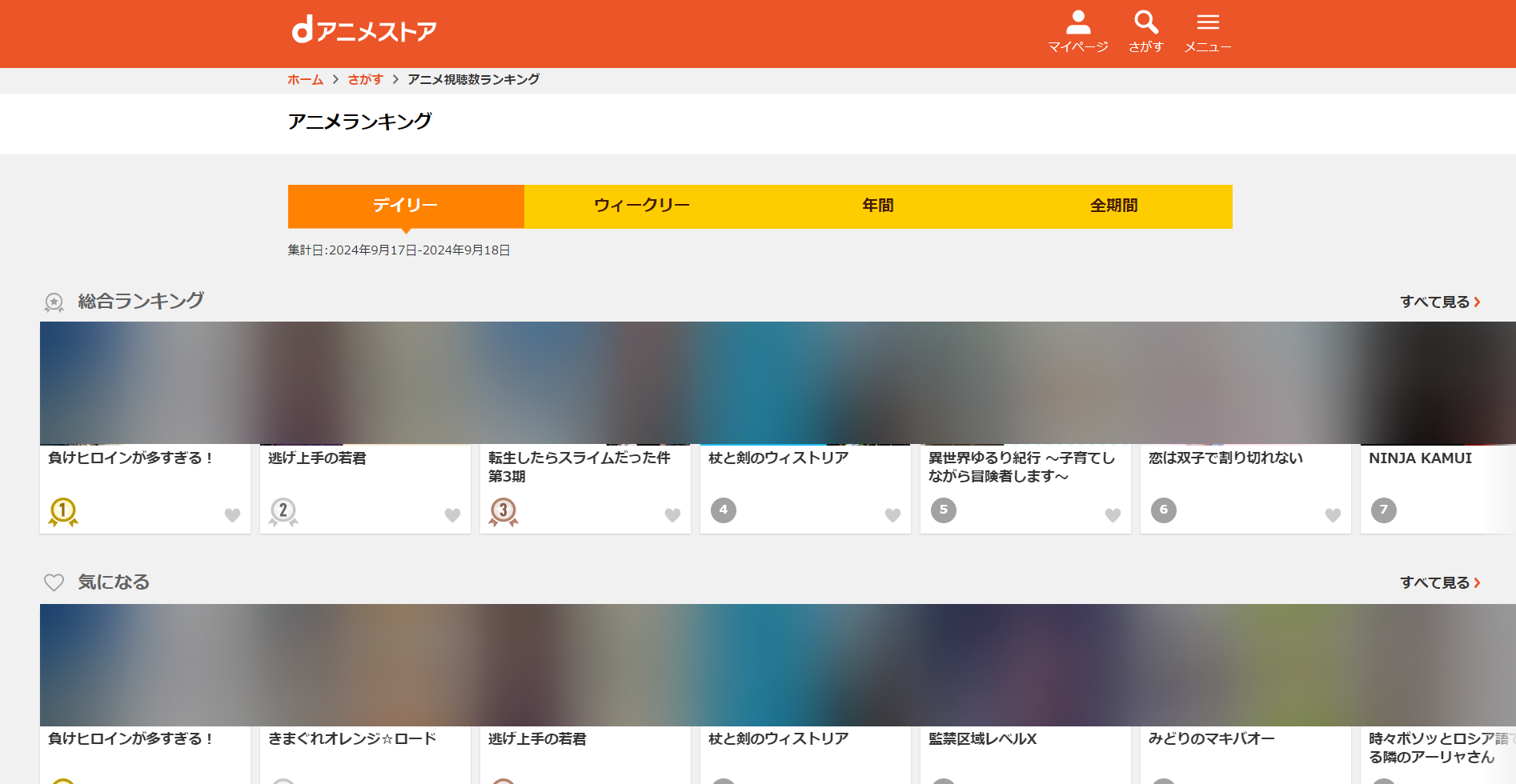Screen dimensions: 1516x784
Task: Open 杖と剣のウィストリア title in 総合ランキング
Action: [x=778, y=458]
